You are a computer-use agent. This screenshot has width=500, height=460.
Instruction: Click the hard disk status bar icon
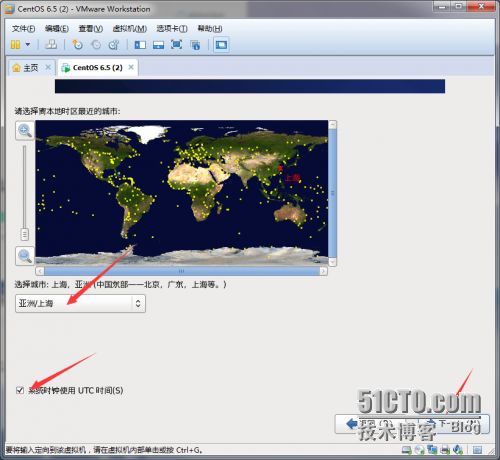[x=406, y=450]
